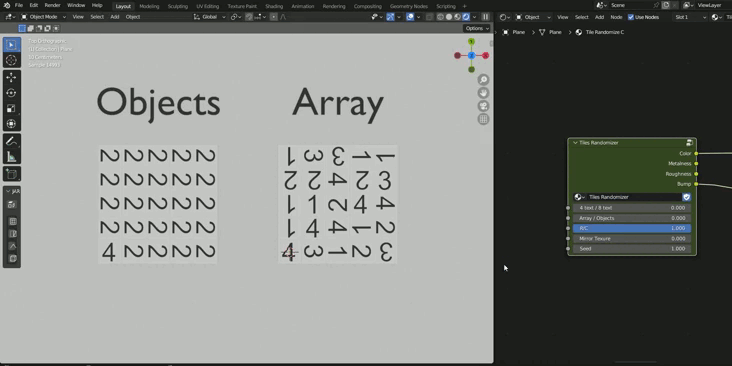Click the Array / Objects value field
Screen dimensions: 732x366
tap(632, 218)
